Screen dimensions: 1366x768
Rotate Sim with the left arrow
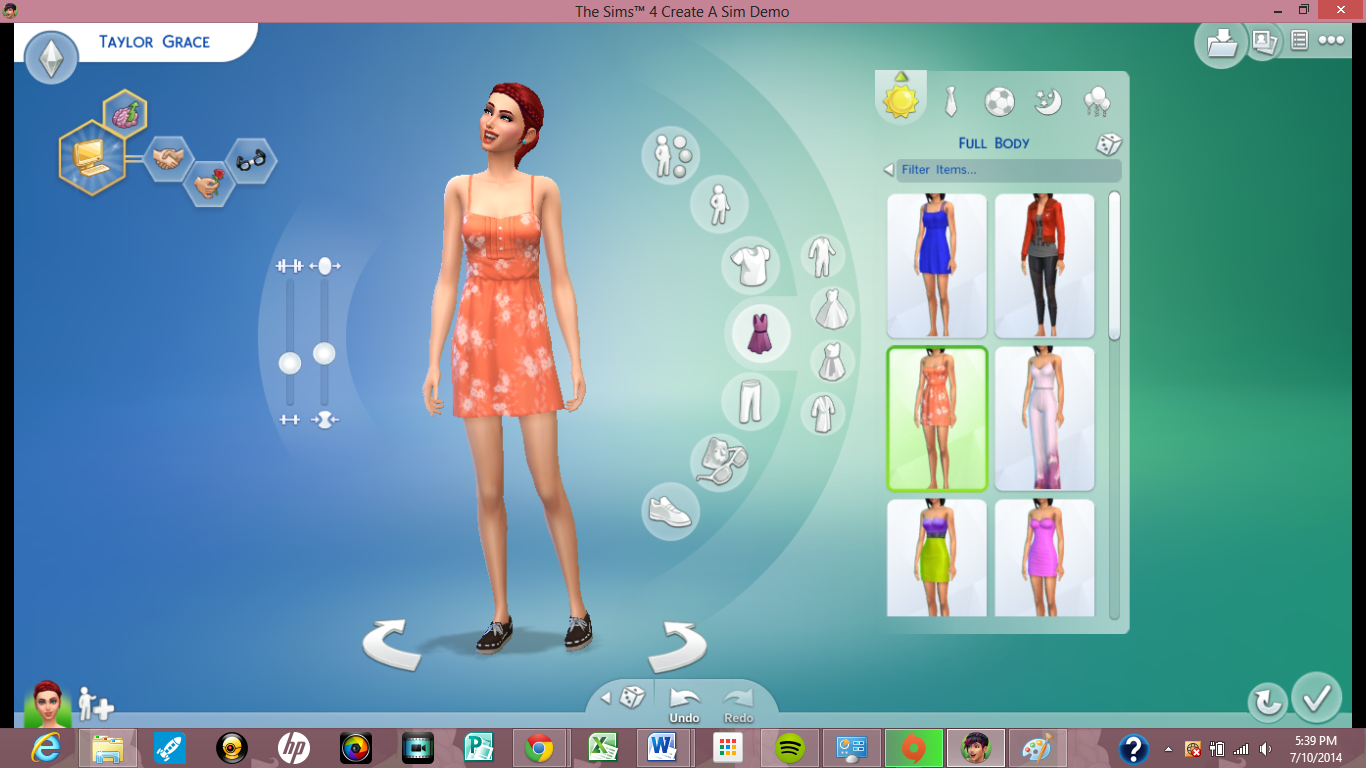[x=392, y=643]
